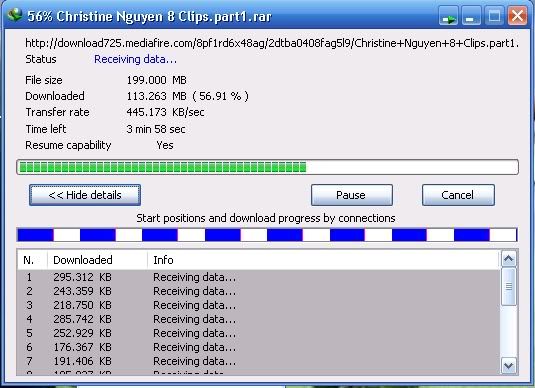The width and height of the screenshot is (535, 388).
Task: Click time left 3 min 58 sec
Action: (156, 129)
